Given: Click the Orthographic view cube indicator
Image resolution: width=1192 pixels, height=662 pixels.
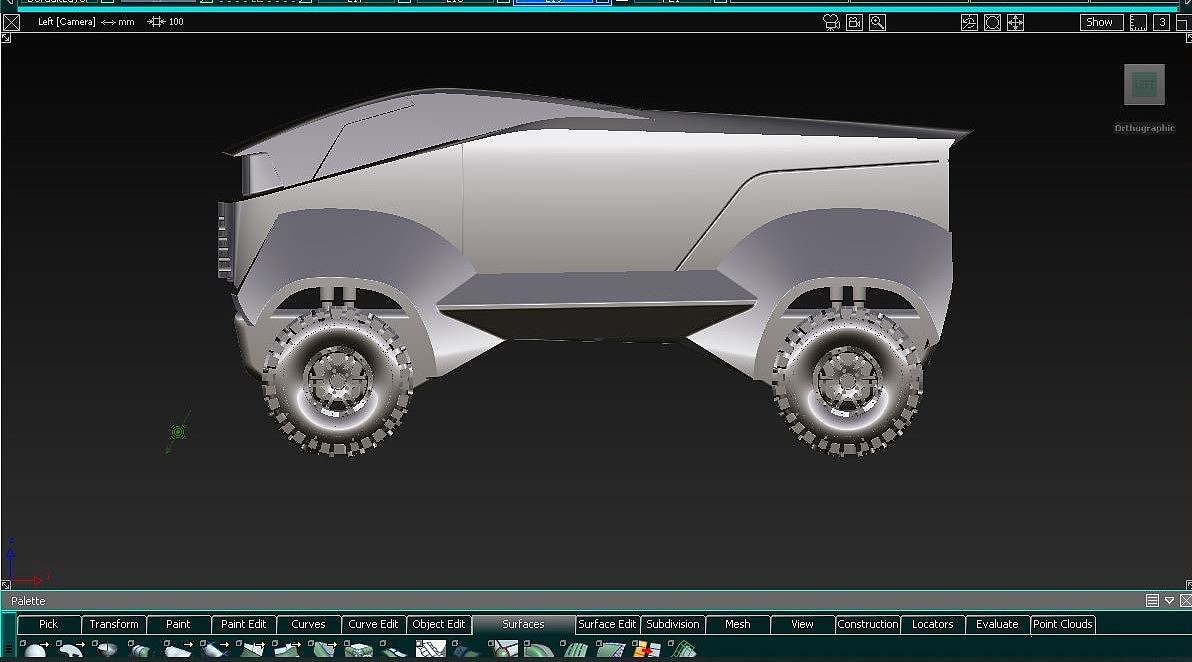Looking at the screenshot, I should pos(1143,84).
